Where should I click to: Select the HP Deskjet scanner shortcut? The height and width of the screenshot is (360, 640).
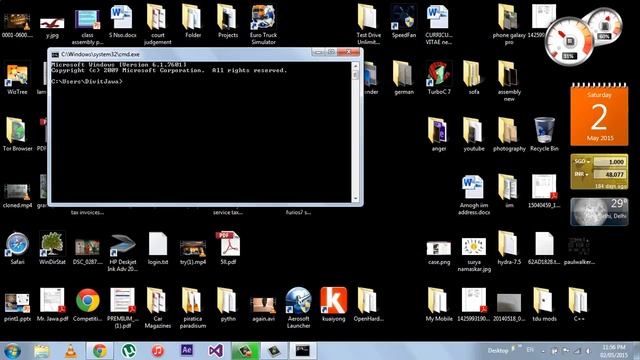tap(122, 252)
